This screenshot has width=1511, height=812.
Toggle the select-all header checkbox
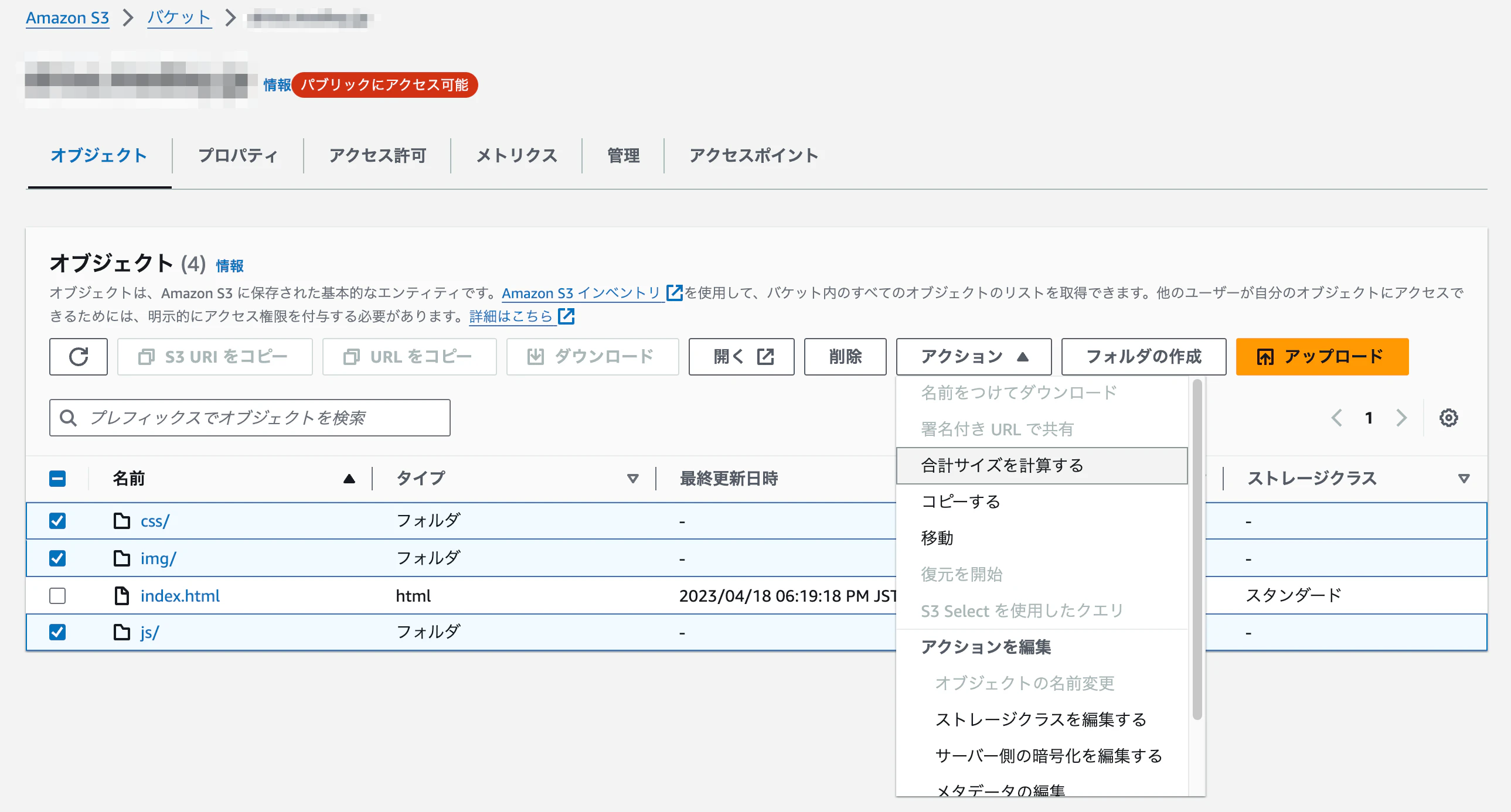(57, 479)
